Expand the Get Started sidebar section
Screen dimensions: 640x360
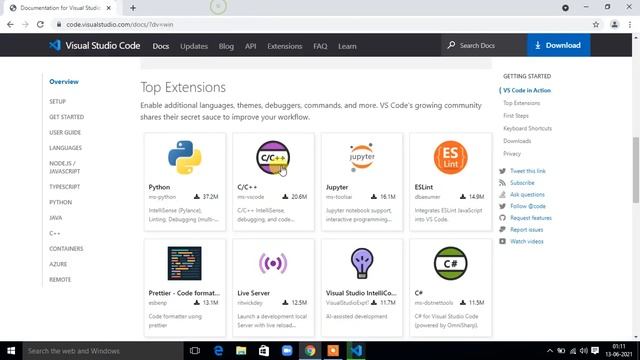(x=67, y=117)
